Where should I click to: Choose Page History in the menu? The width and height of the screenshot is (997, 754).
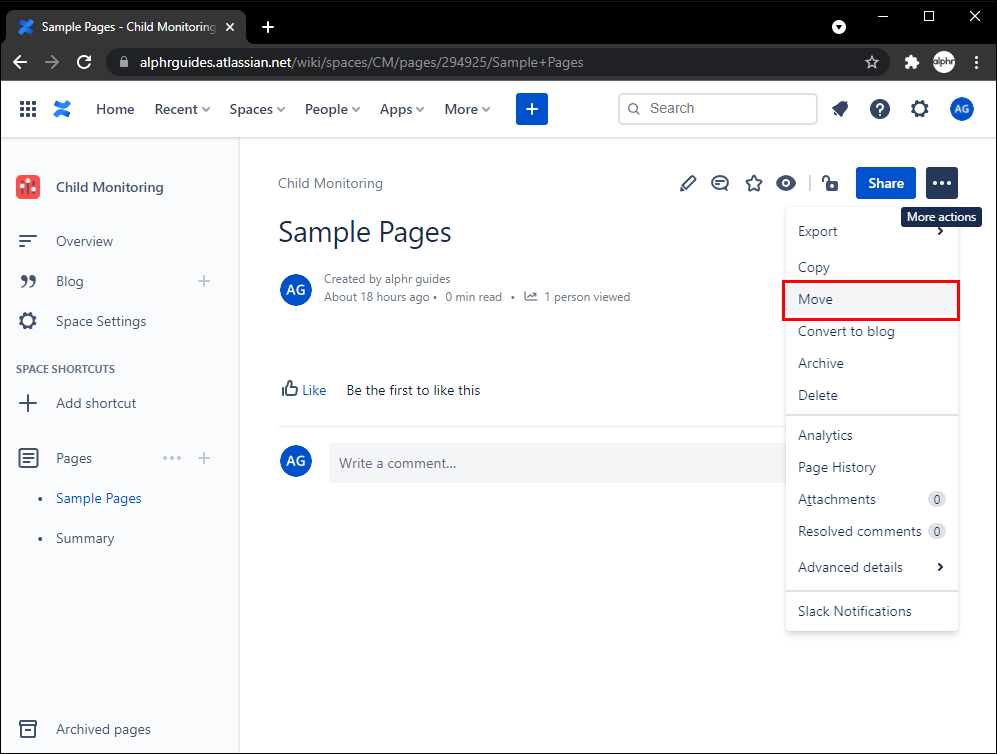point(837,467)
